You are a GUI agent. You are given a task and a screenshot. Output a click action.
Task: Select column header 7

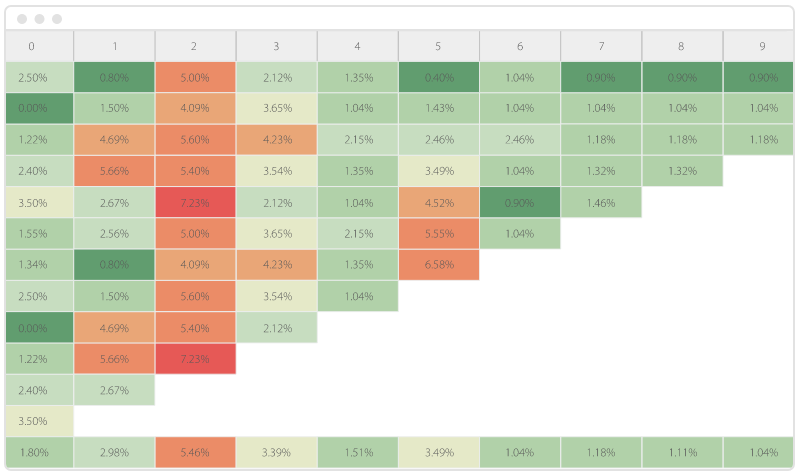tap(601, 46)
